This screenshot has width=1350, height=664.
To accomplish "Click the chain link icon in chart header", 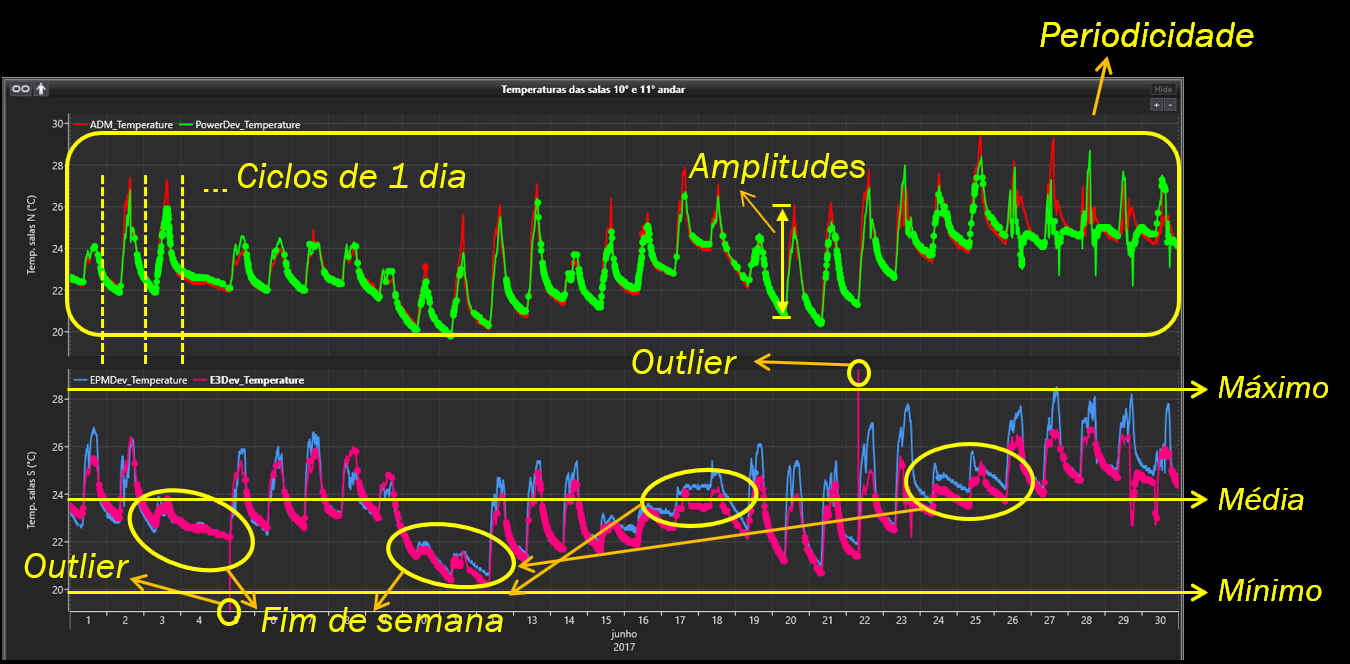I will tap(20, 89).
